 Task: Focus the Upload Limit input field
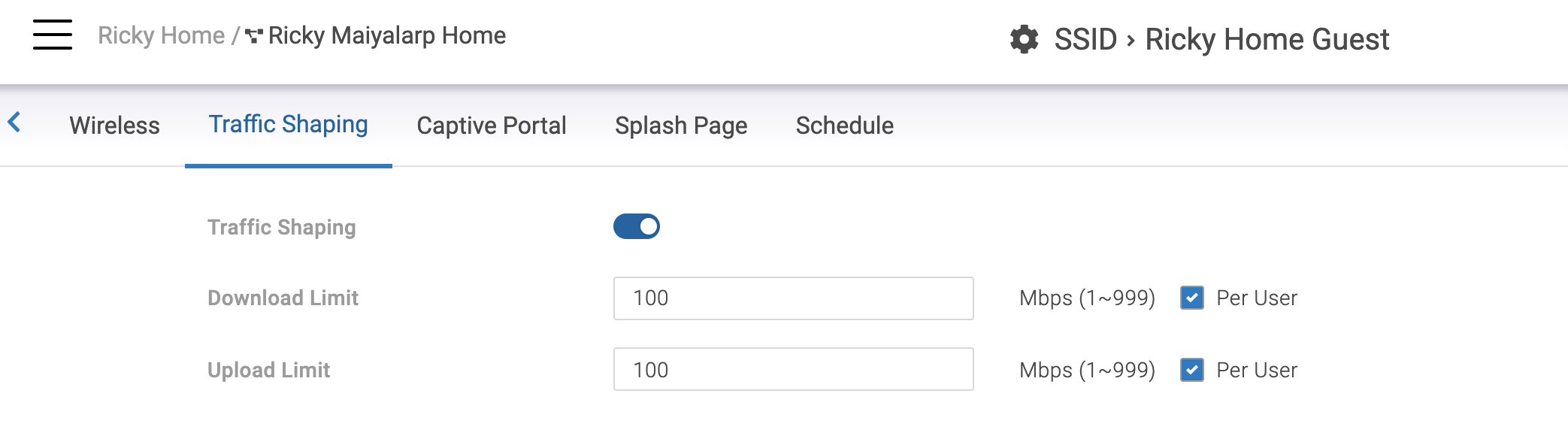pos(794,369)
